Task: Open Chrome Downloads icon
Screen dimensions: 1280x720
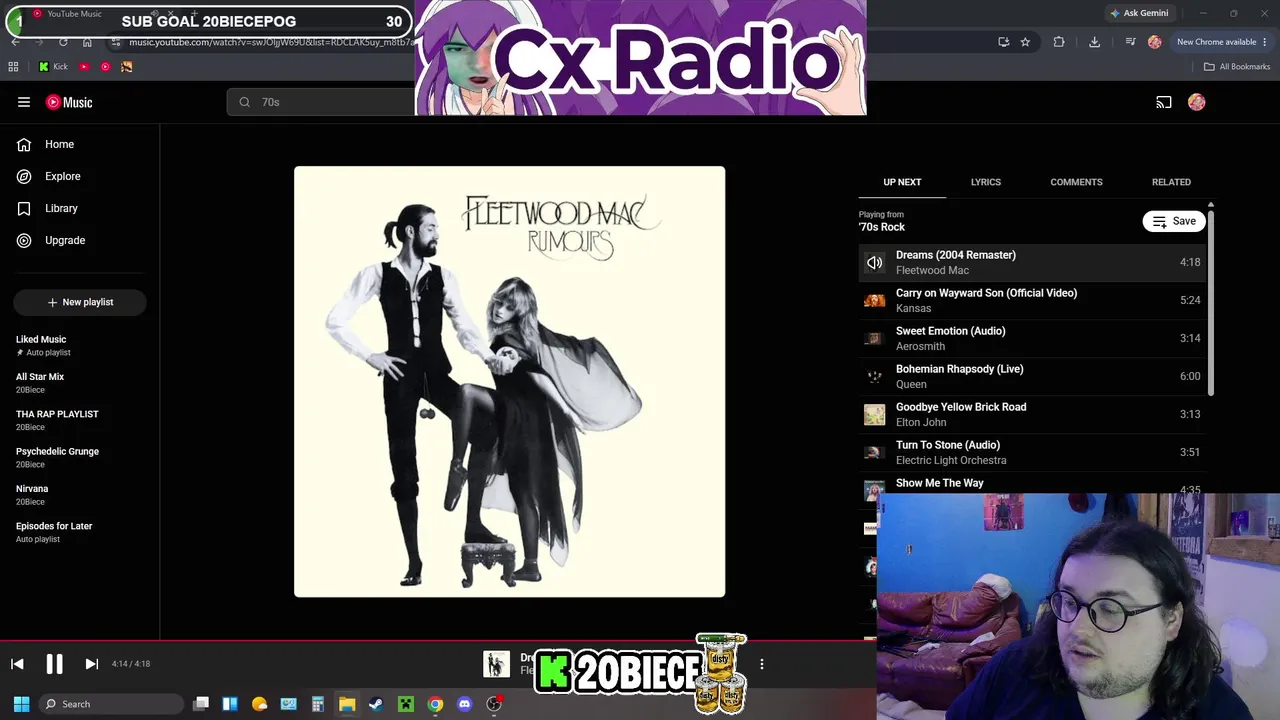Action: pos(1094,42)
